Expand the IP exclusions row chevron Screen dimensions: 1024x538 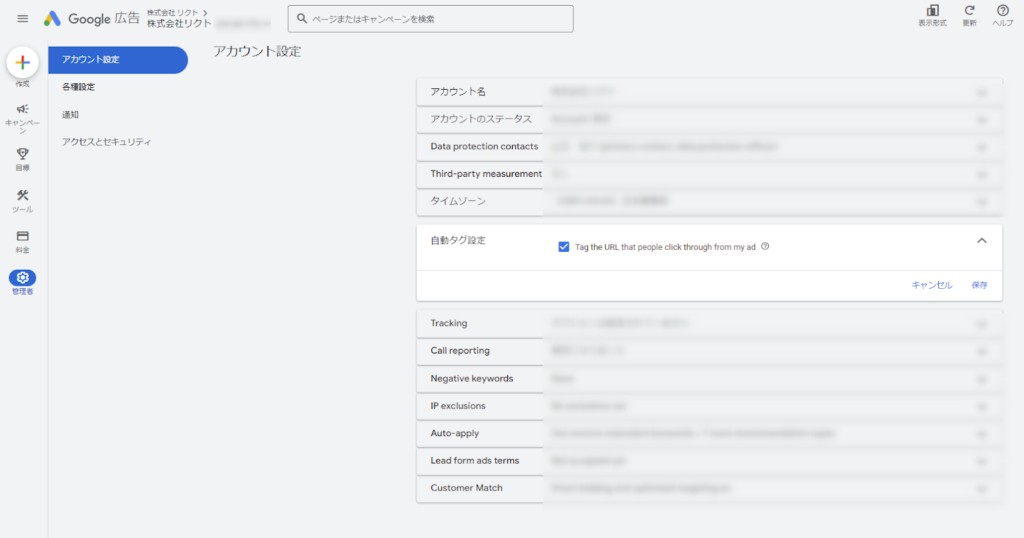click(982, 407)
